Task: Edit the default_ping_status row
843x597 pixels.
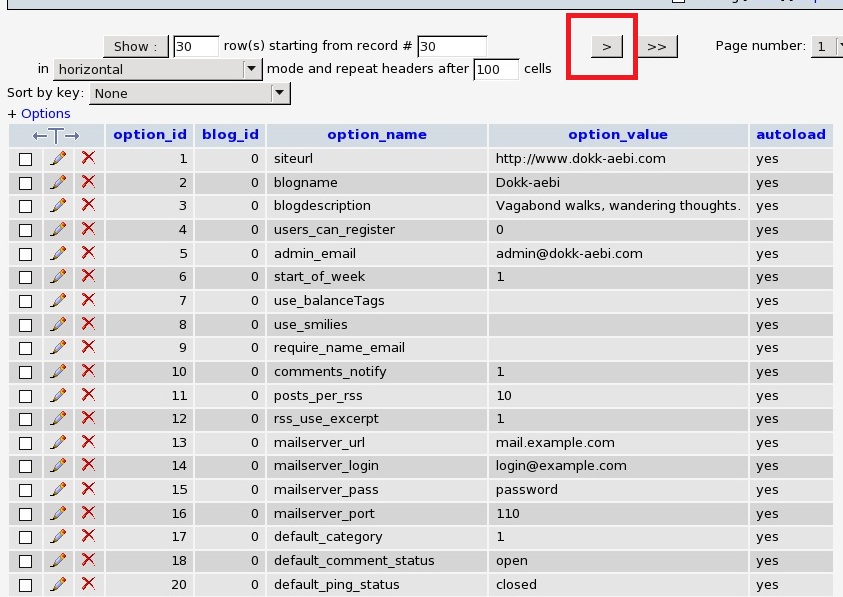Action: point(58,584)
